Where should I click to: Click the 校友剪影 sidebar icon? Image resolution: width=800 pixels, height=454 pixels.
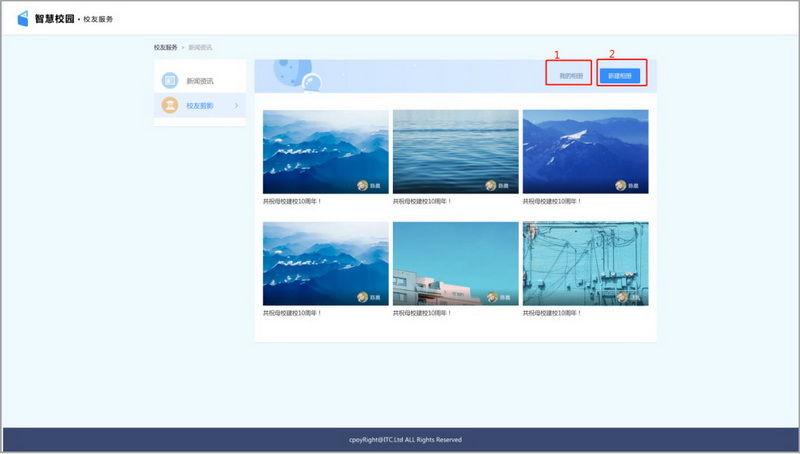click(x=170, y=105)
